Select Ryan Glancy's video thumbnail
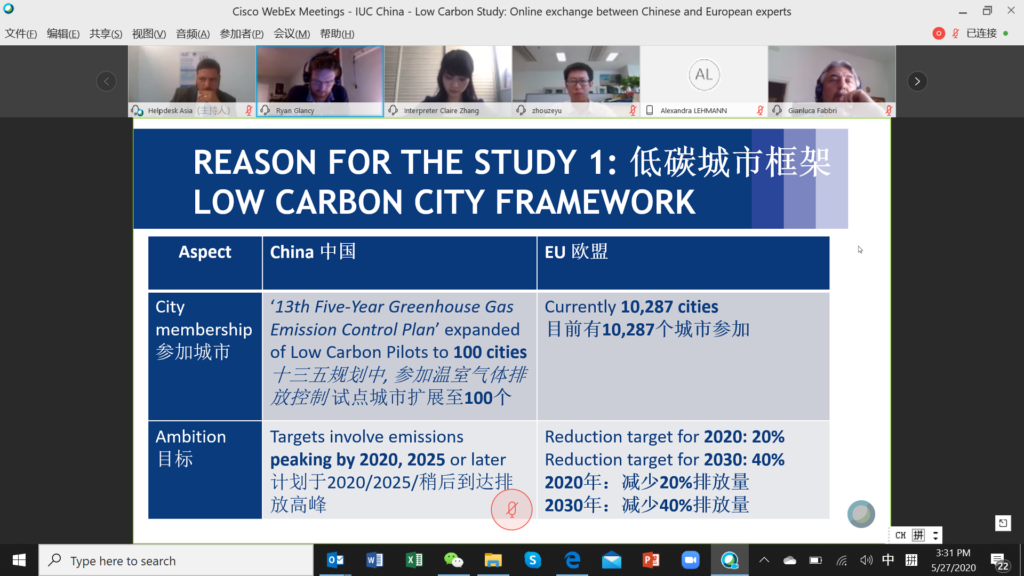Screen dimensions: 1024x576 [x=319, y=80]
